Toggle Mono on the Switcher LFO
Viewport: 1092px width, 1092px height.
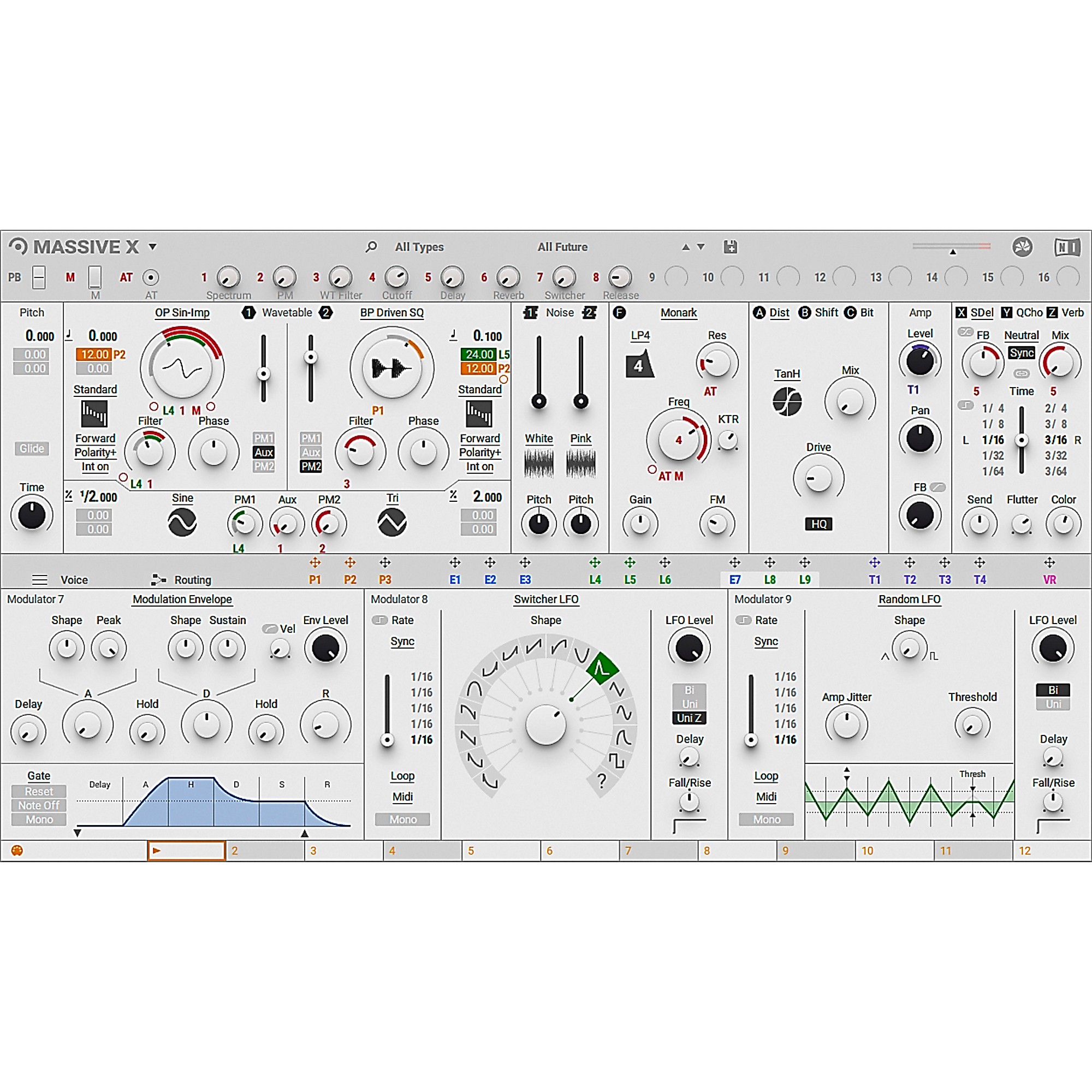point(402,819)
